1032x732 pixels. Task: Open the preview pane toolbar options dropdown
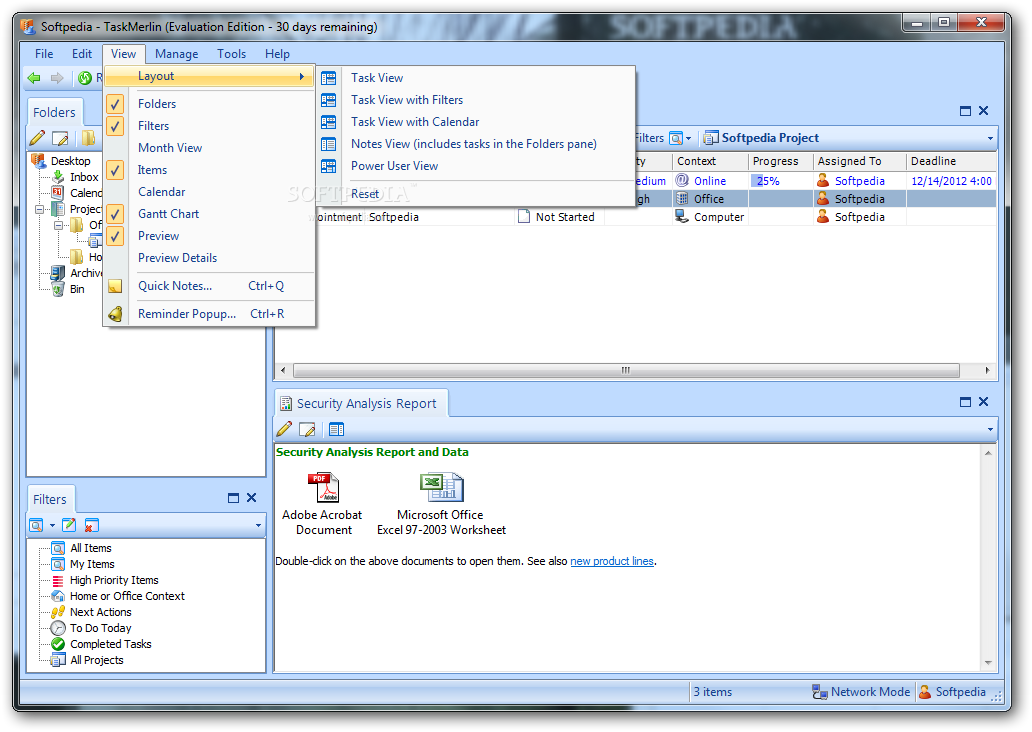(x=990, y=429)
